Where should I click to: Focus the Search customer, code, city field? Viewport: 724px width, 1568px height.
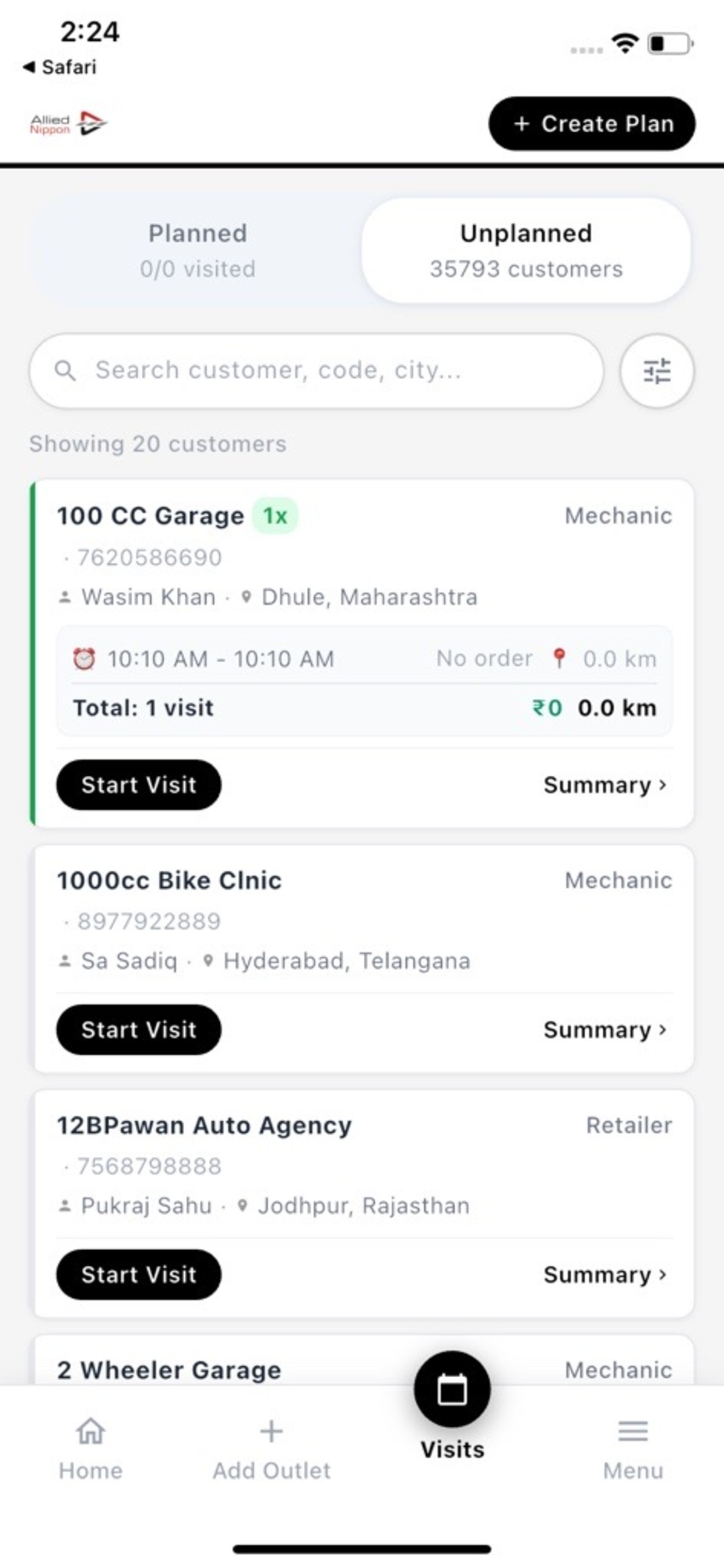pyautogui.click(x=317, y=370)
